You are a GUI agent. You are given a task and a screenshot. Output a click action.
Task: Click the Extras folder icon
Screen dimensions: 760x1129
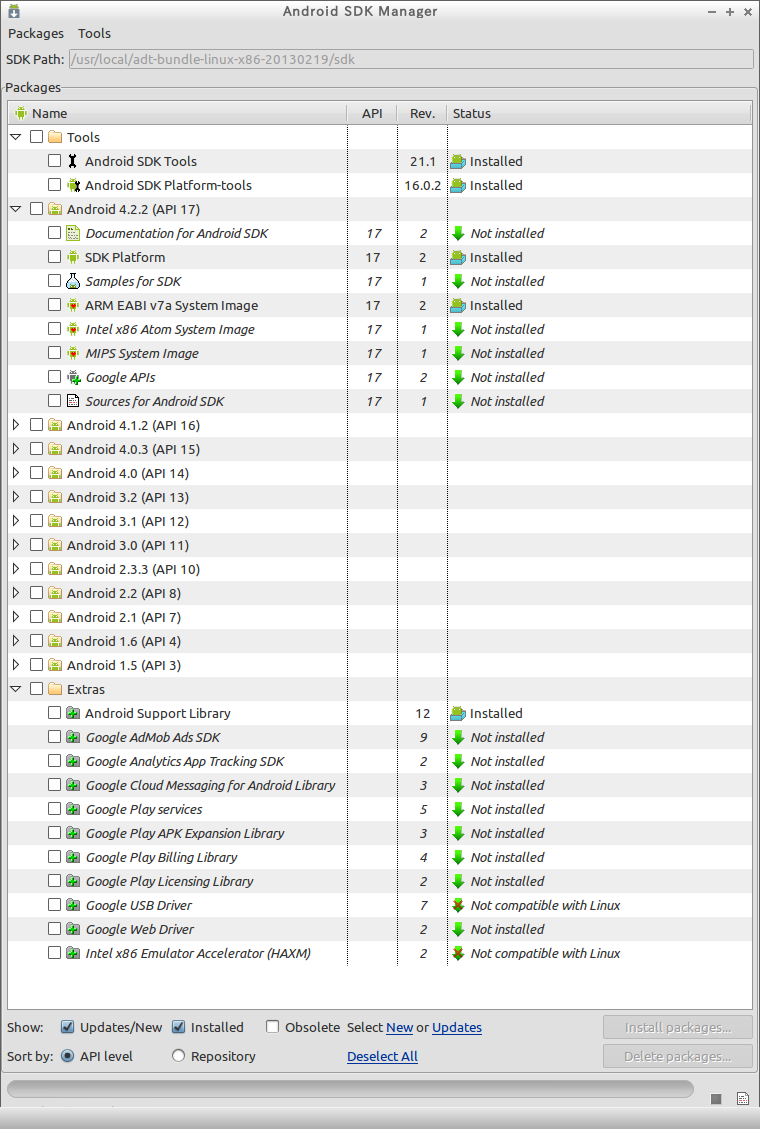[55, 689]
